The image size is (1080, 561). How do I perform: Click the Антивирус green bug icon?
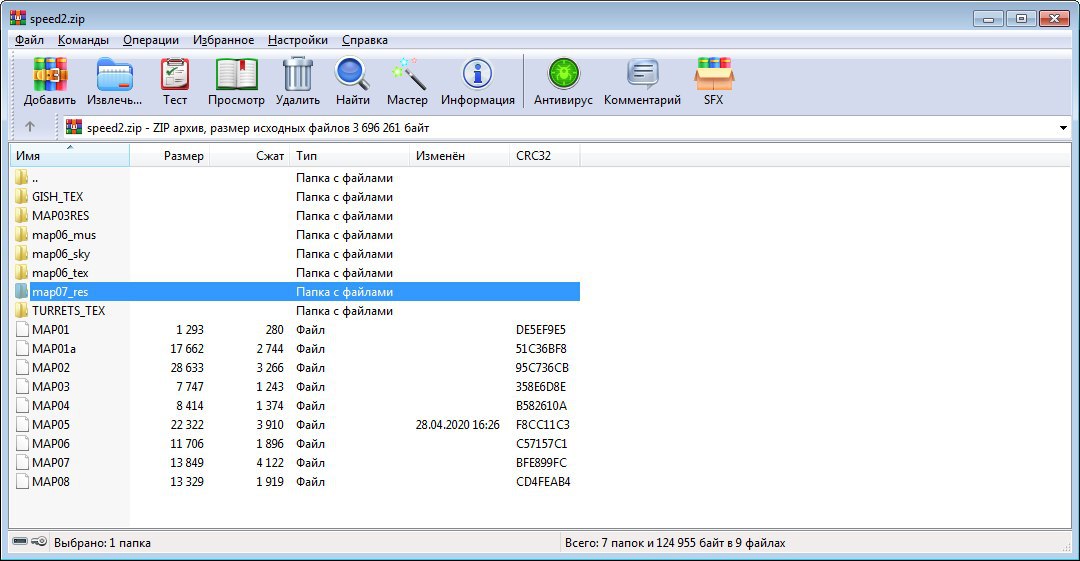563,74
